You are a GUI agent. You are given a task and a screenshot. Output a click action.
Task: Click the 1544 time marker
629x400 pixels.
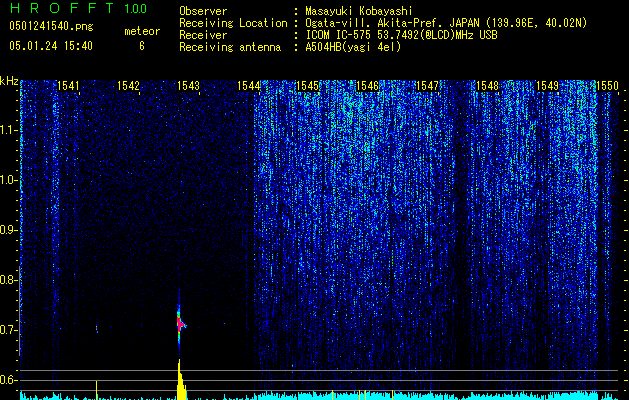click(x=248, y=86)
